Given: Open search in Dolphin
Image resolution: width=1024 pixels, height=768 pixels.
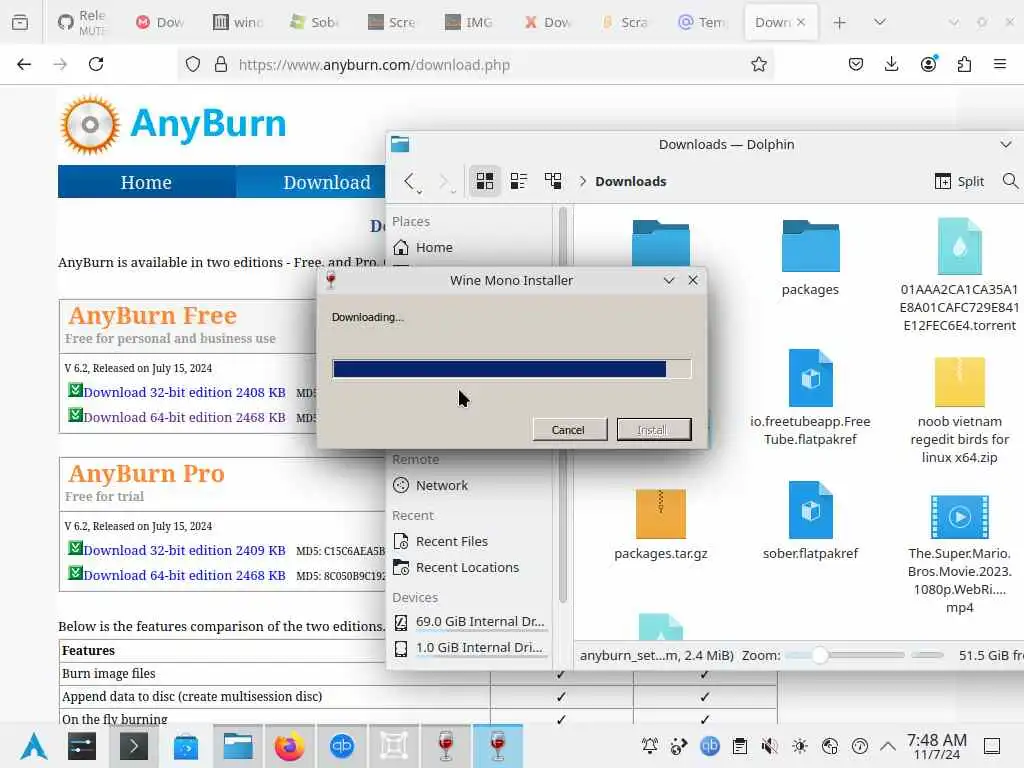Looking at the screenshot, I should click(1010, 181).
